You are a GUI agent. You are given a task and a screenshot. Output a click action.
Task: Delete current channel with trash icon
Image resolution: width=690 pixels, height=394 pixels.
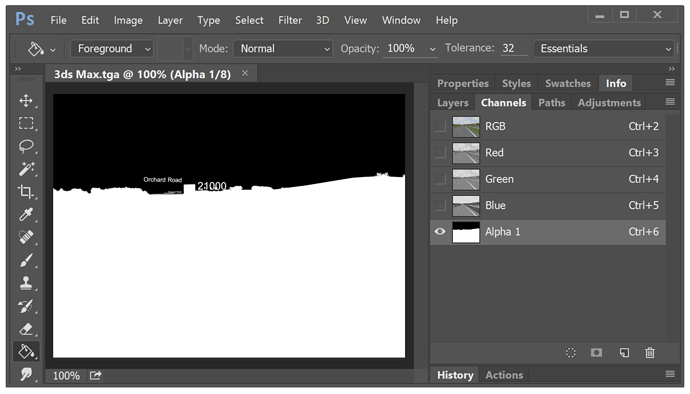[650, 353]
